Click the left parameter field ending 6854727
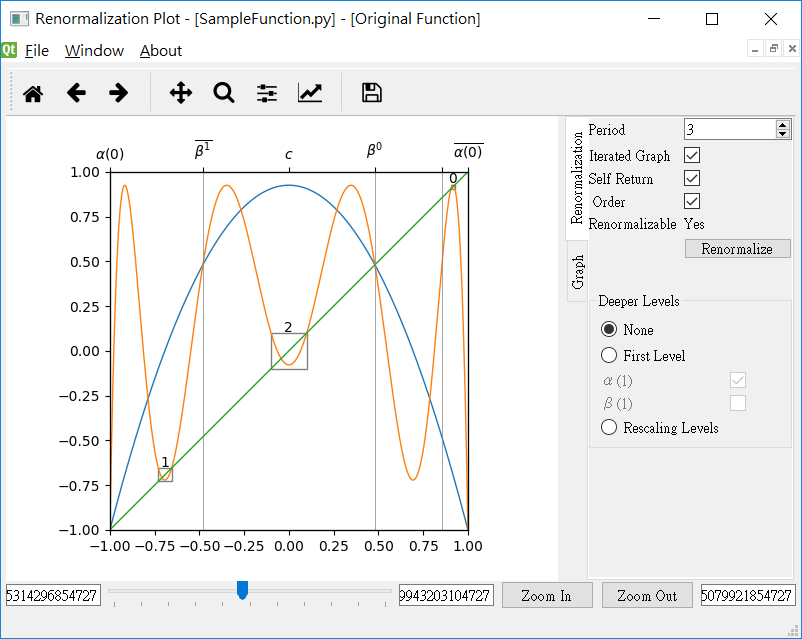 [53, 596]
